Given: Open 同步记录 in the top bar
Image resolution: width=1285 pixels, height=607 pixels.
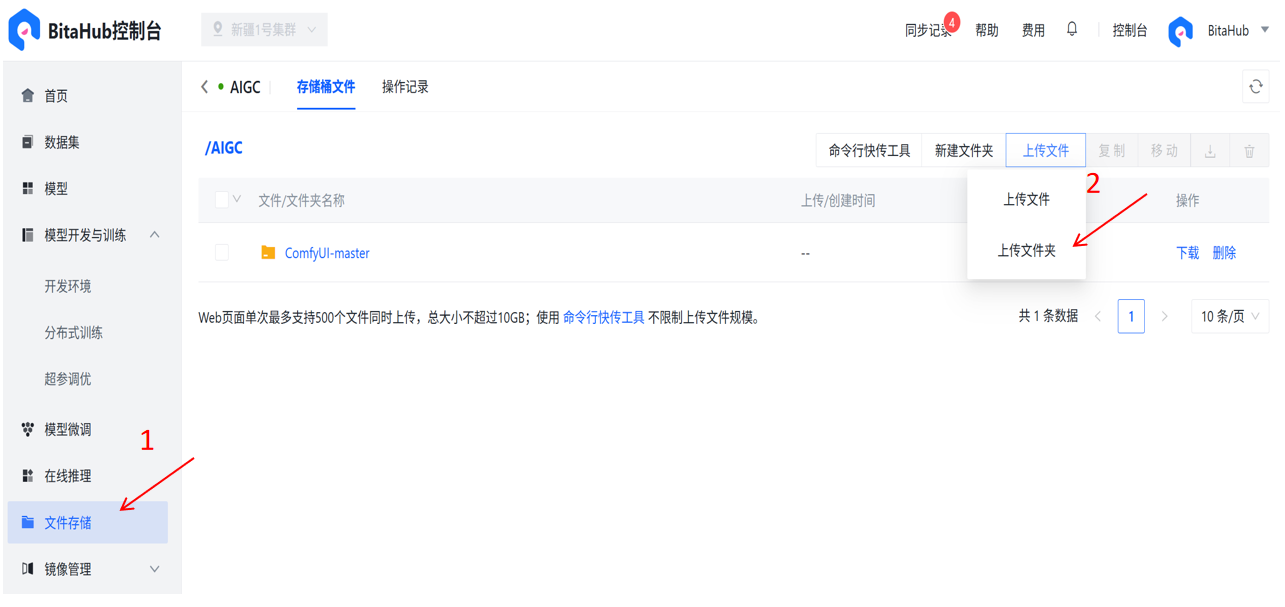Looking at the screenshot, I should (x=928, y=31).
